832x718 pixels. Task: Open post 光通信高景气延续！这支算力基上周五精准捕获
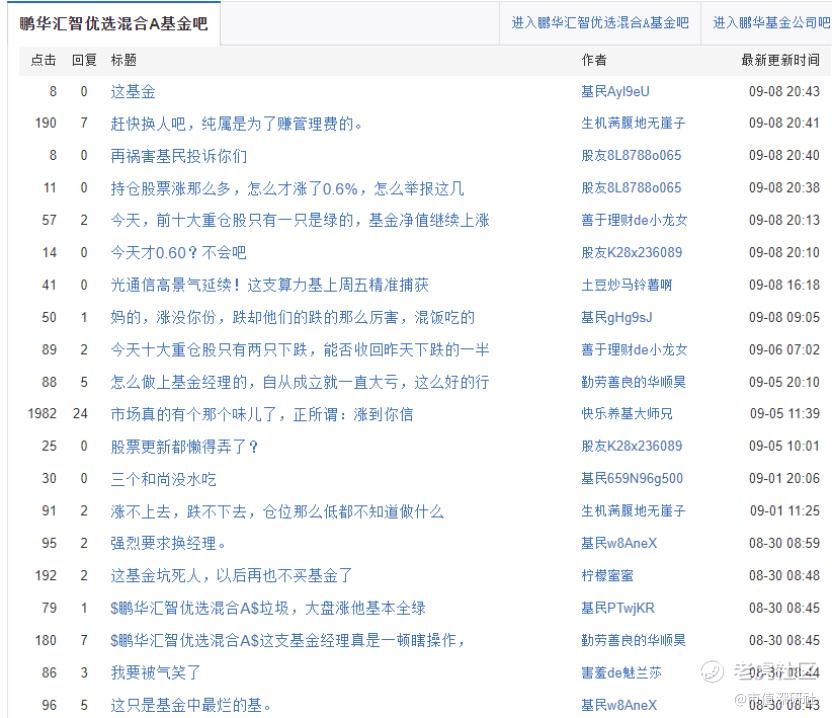pos(270,286)
